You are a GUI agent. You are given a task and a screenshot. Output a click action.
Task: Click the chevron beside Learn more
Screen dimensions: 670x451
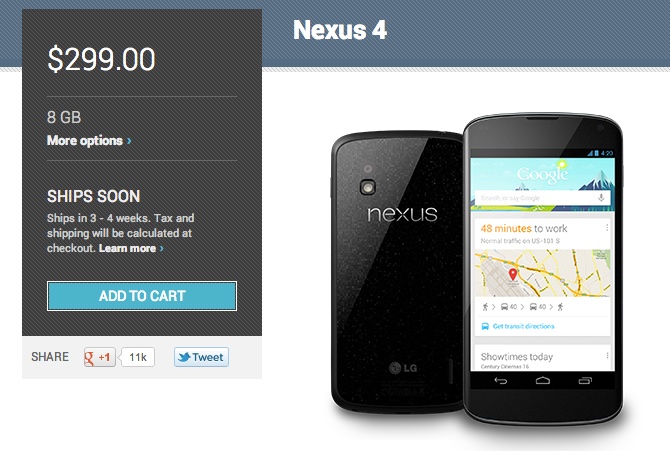[162, 248]
